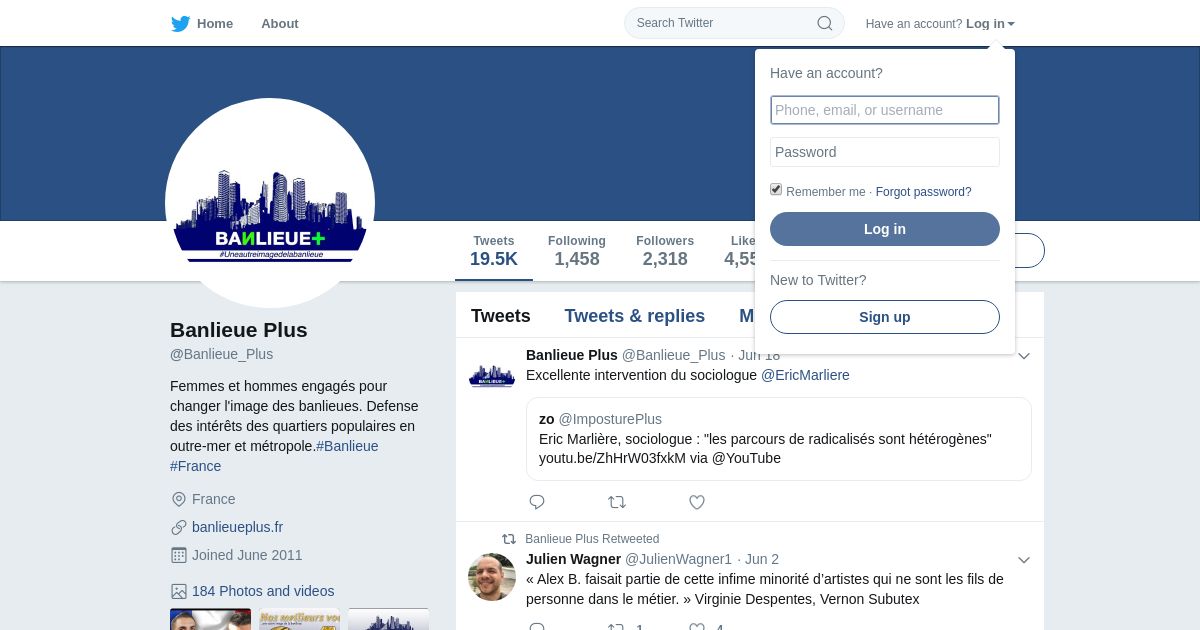
Task: View the Followers 2,318 list
Action: pos(665,252)
